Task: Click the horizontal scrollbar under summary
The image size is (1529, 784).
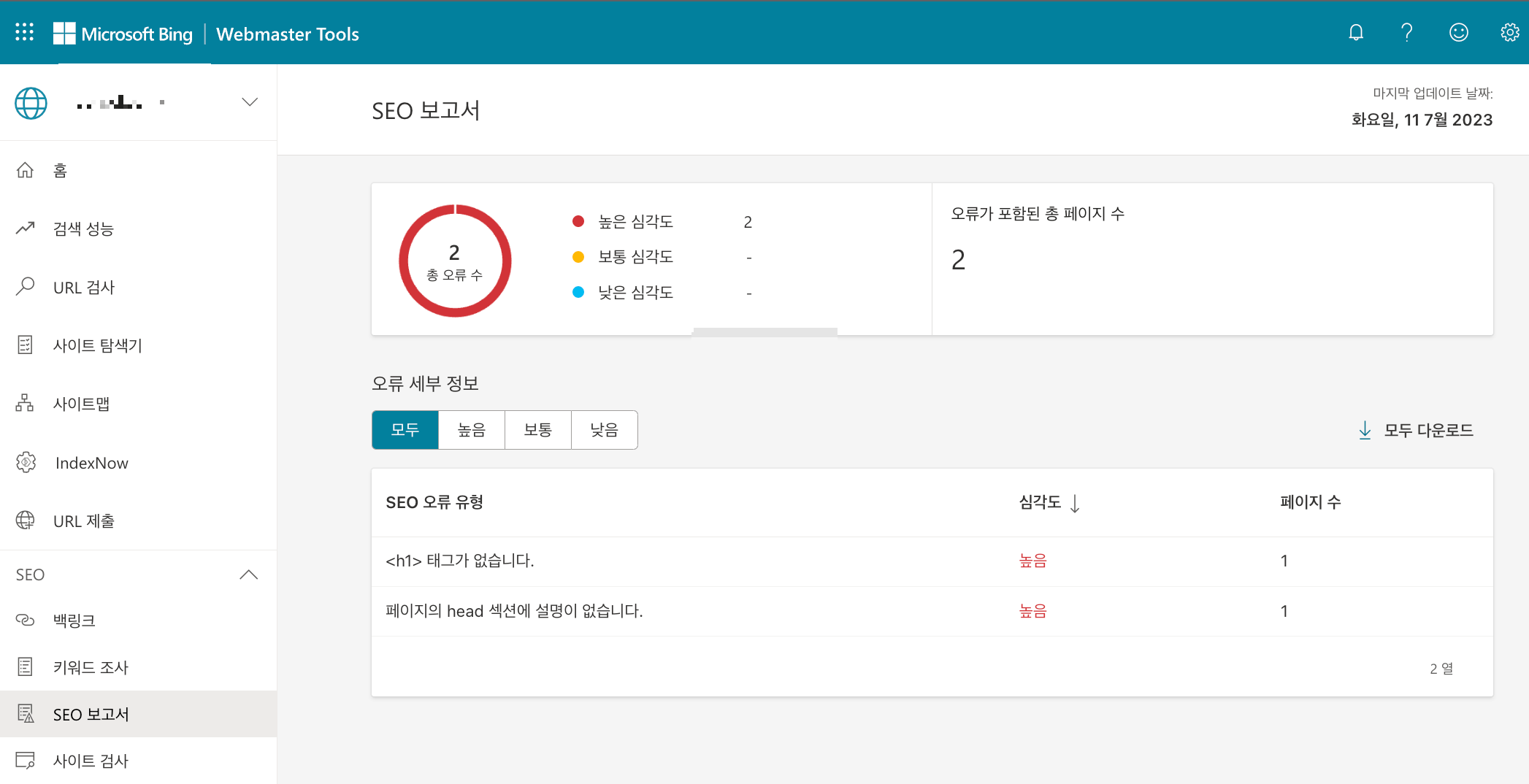Action: tap(764, 332)
